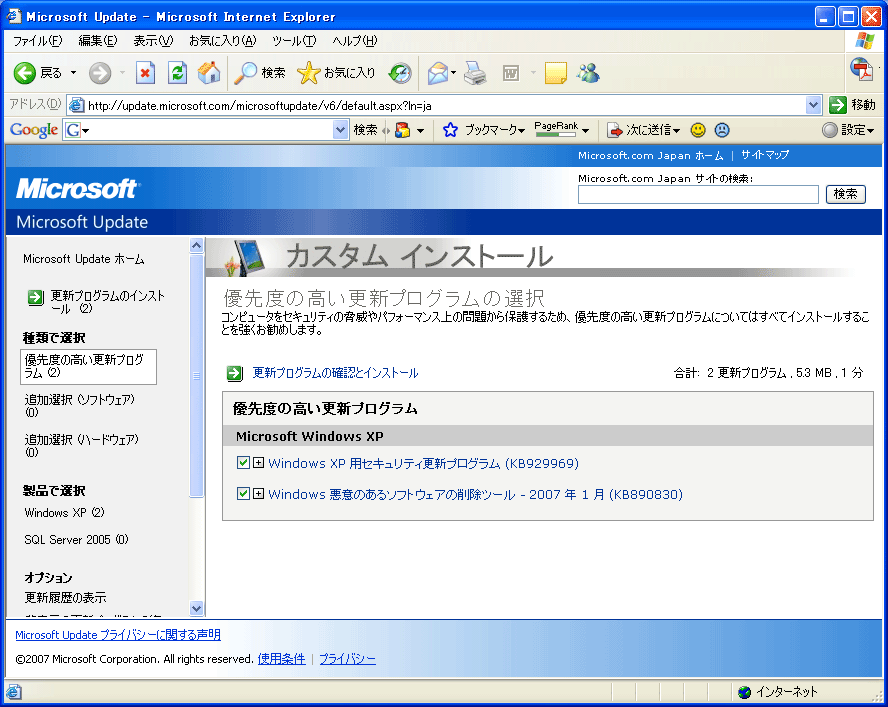This screenshot has height=707, width=888.
Task: Select Windows XP (2) product filter
Action: (x=65, y=513)
